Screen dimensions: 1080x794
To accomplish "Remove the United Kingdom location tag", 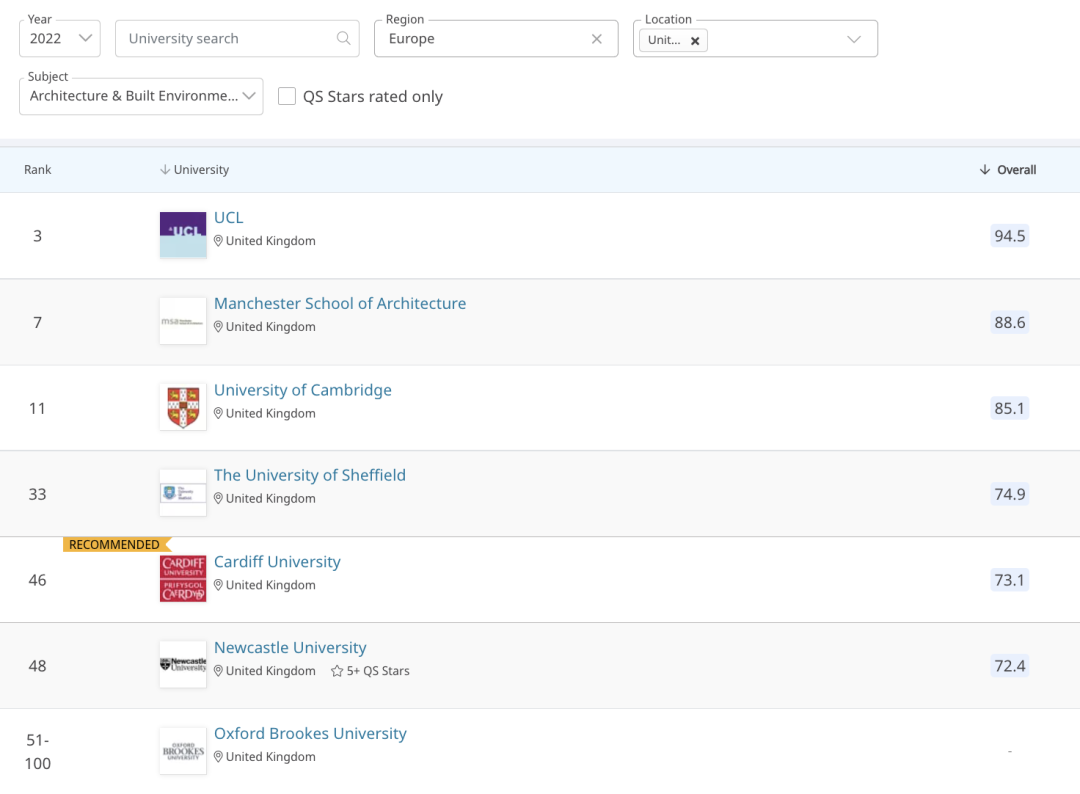I will [x=695, y=41].
